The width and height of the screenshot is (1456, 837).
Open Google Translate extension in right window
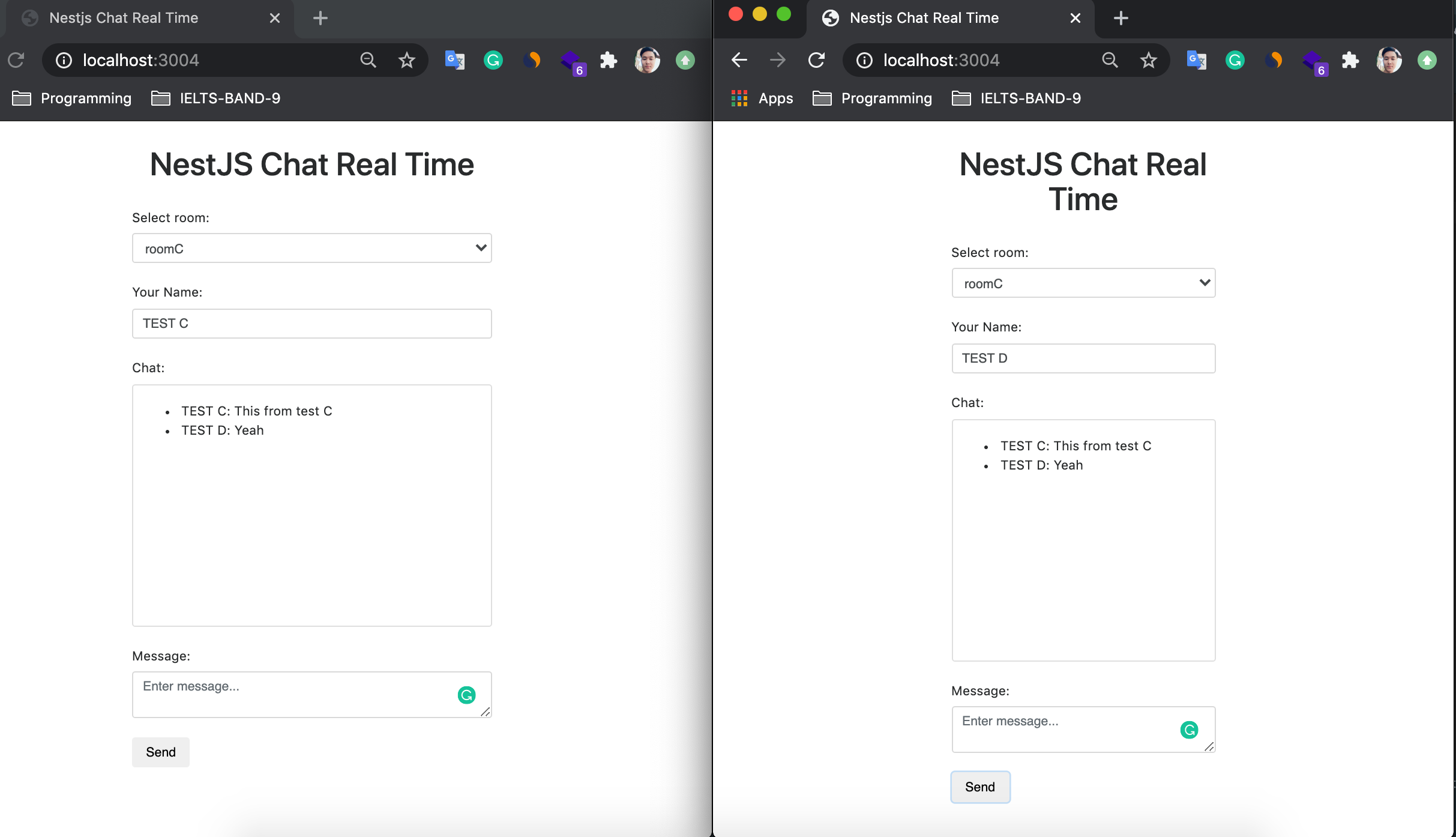click(1196, 60)
